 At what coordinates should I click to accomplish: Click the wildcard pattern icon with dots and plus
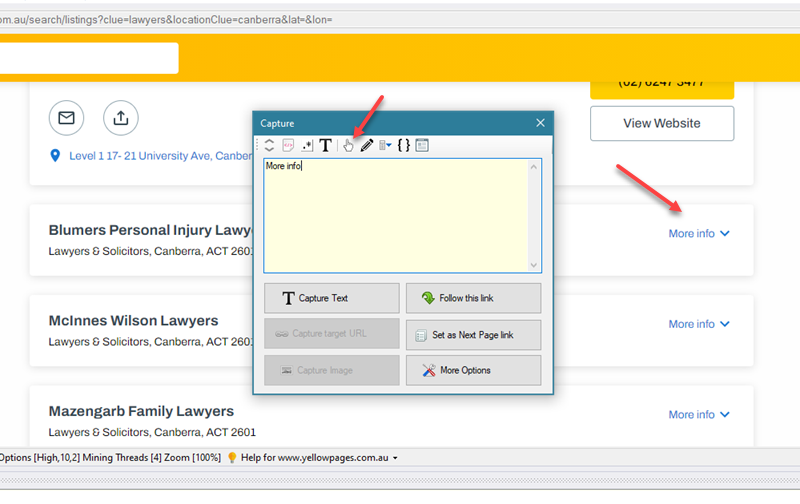pyautogui.click(x=307, y=145)
